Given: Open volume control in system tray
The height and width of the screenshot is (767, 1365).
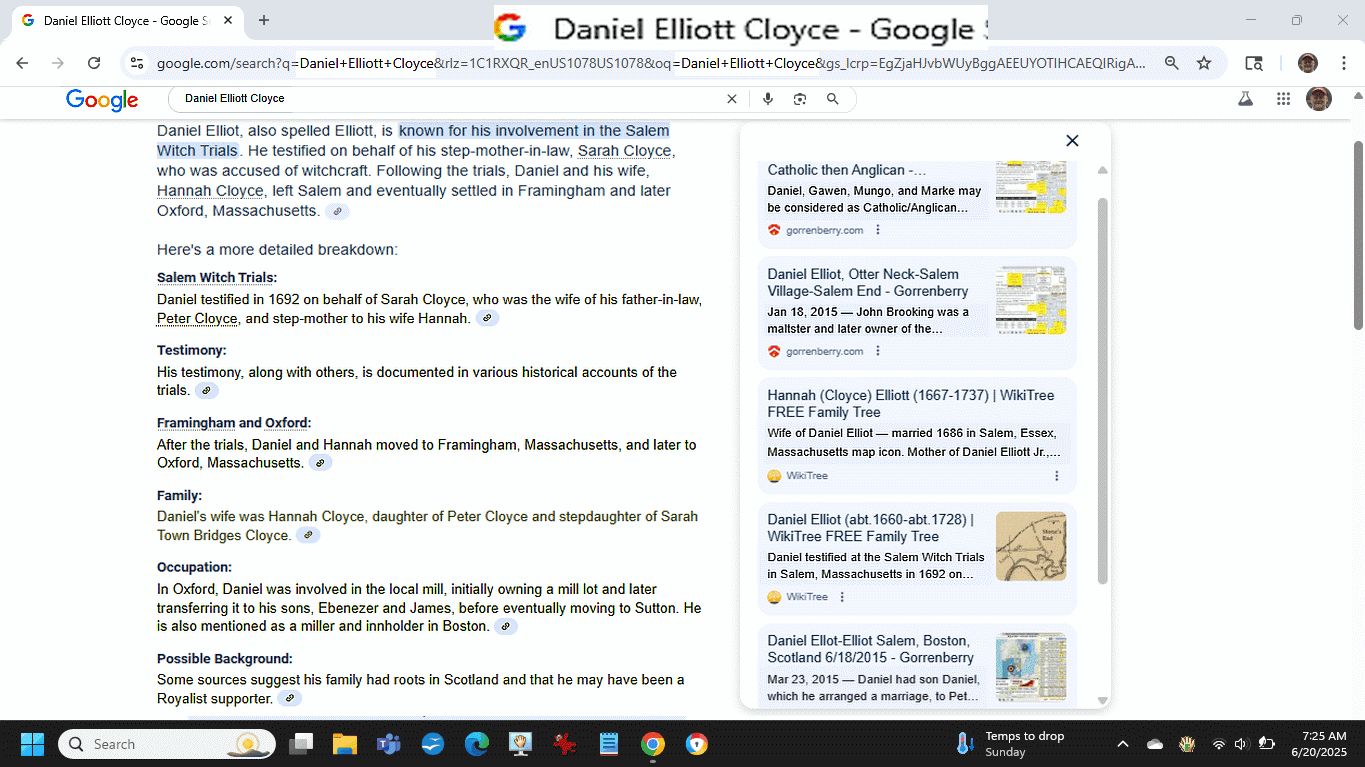Looking at the screenshot, I should click(1241, 744).
